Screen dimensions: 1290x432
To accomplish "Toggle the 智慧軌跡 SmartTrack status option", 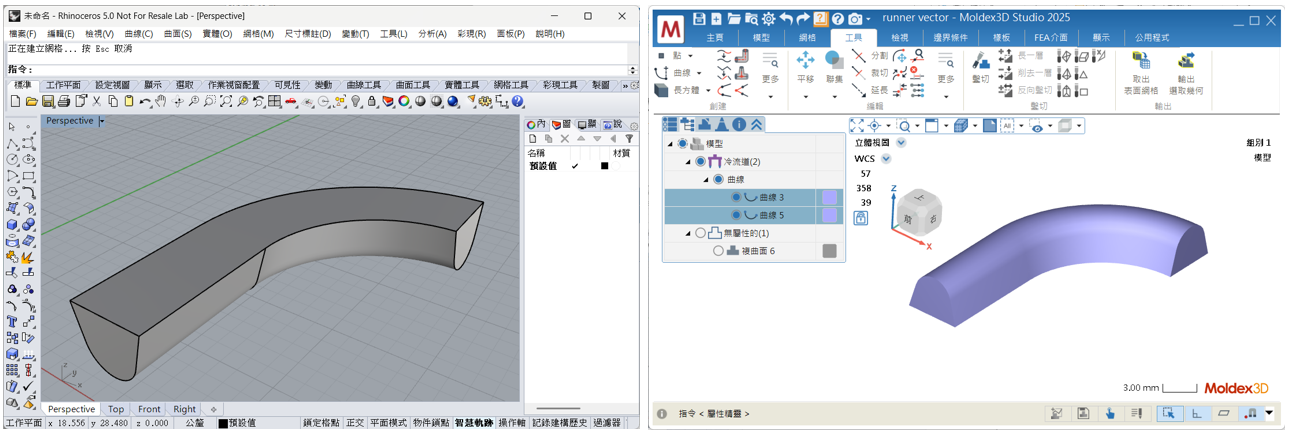I will pos(474,423).
